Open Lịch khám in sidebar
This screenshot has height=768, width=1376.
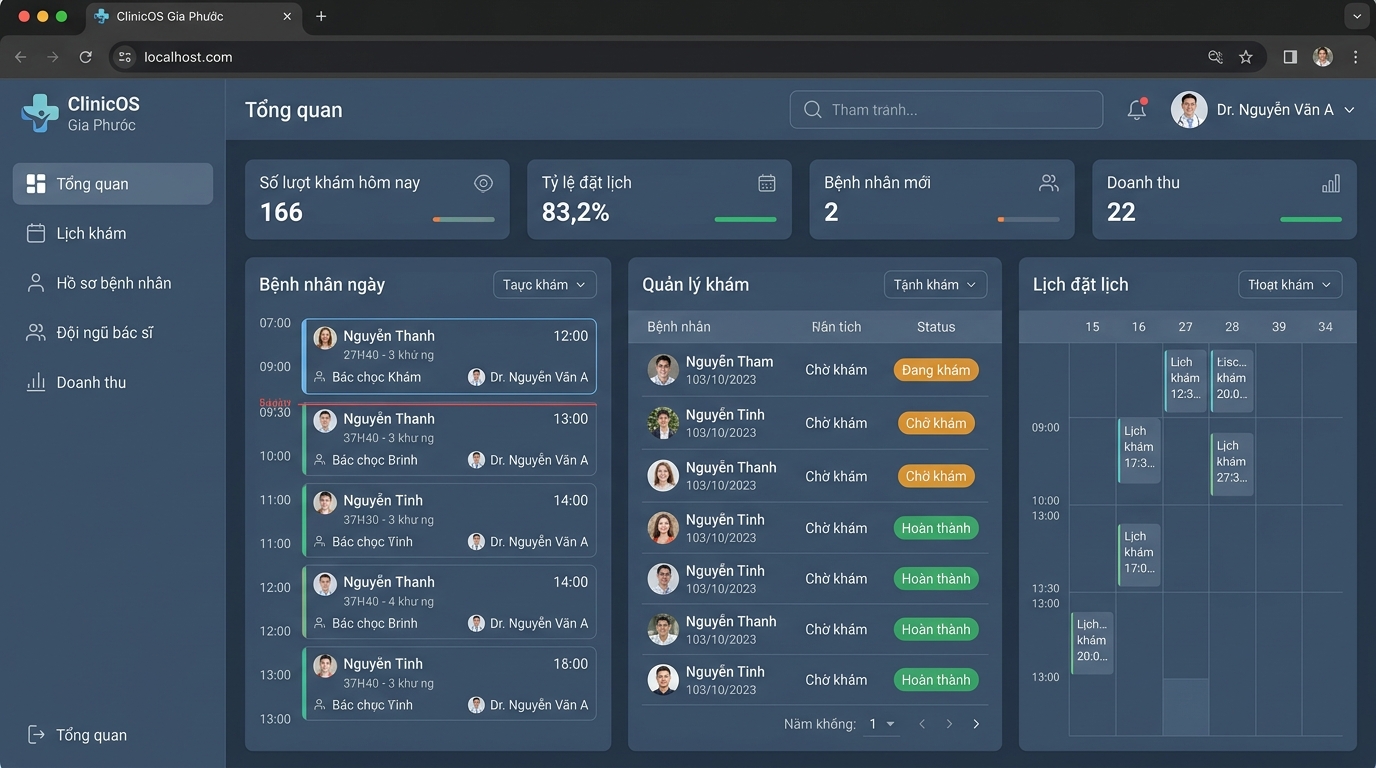pos(113,233)
